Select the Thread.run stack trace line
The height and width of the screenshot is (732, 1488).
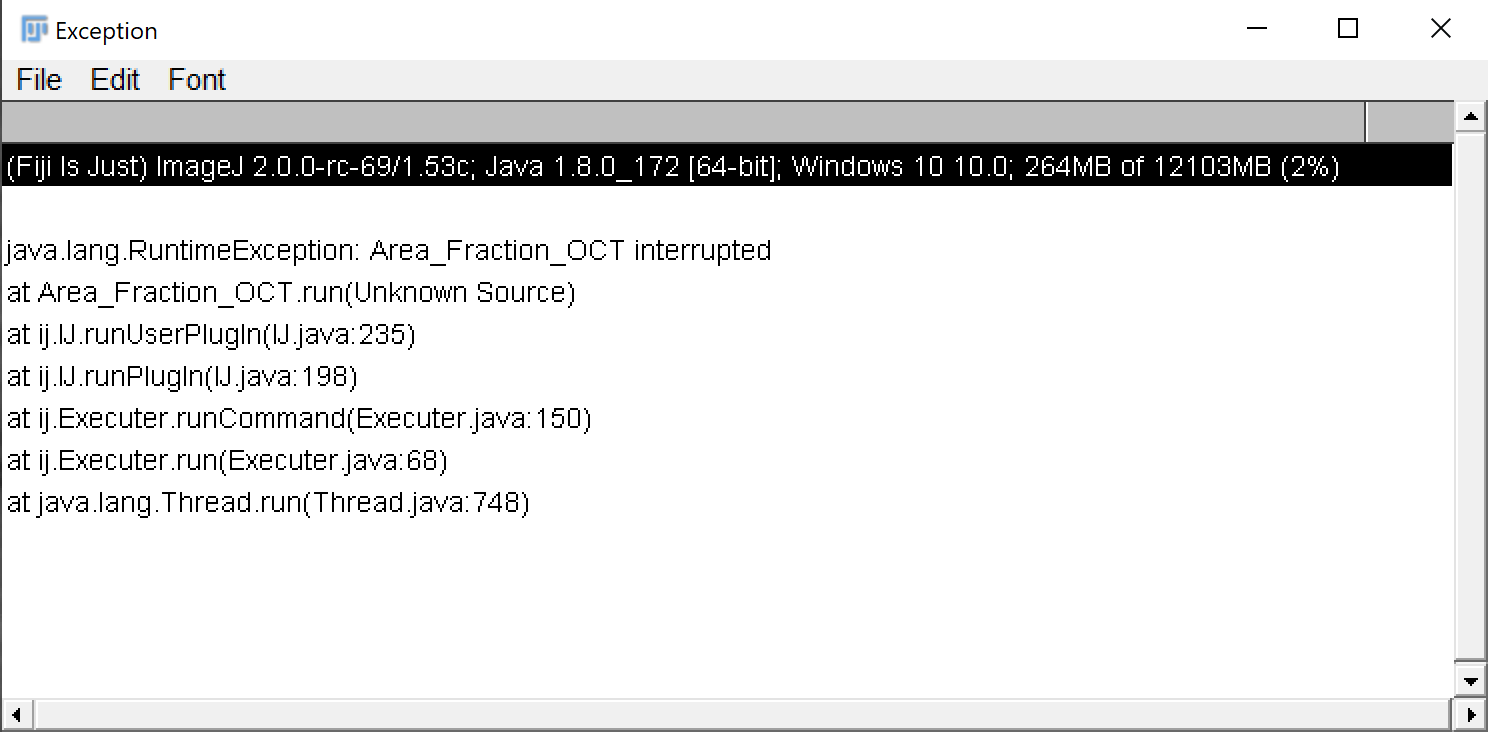(x=267, y=502)
